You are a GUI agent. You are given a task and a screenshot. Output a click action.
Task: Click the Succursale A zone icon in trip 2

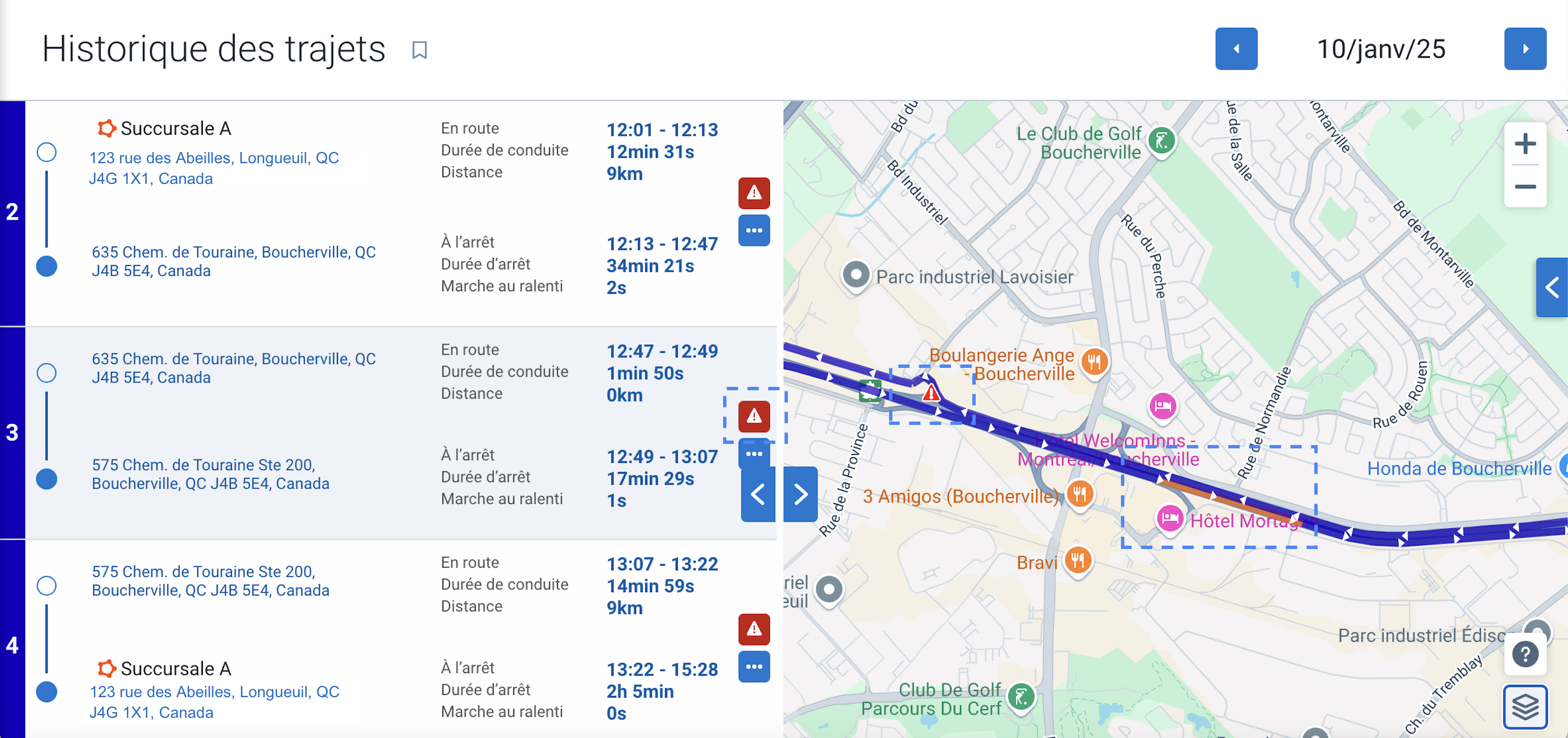[x=107, y=129]
